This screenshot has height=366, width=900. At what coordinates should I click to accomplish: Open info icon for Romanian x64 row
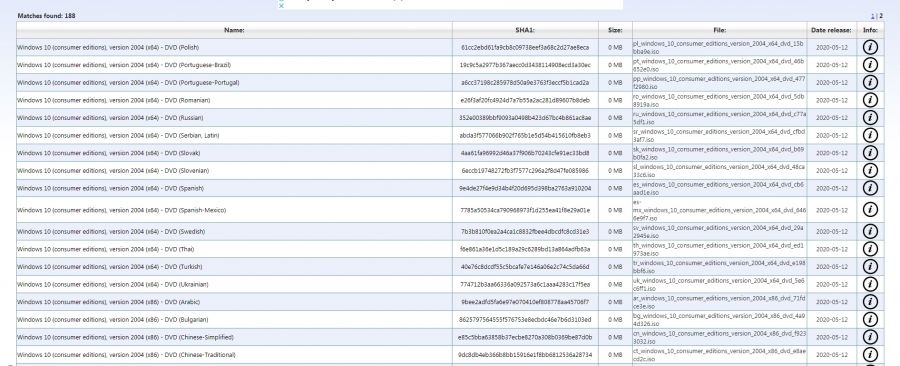click(870, 100)
